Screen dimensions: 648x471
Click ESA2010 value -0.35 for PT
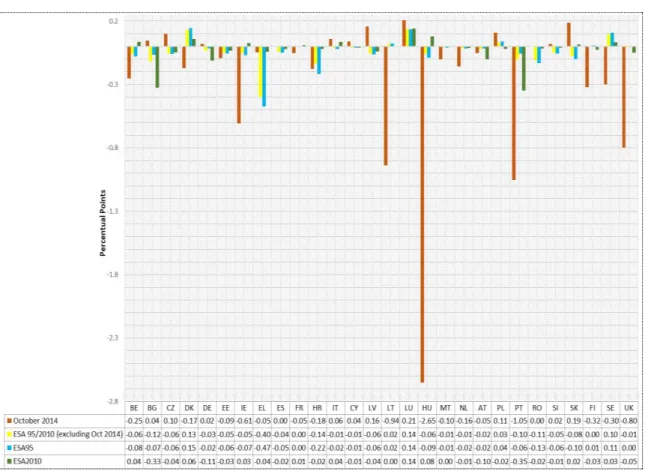(x=519, y=461)
